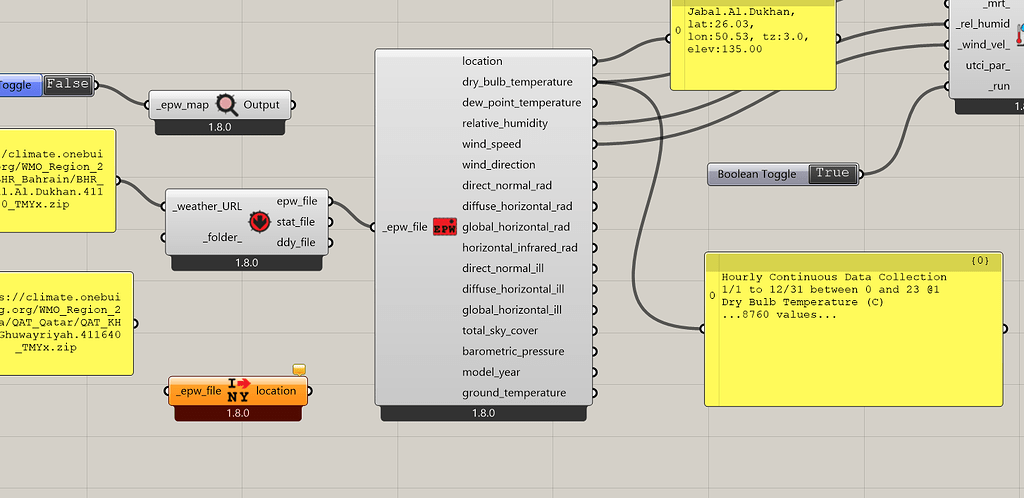Click the Download Weather component icon
The width and height of the screenshot is (1024, 498).
coord(260,222)
